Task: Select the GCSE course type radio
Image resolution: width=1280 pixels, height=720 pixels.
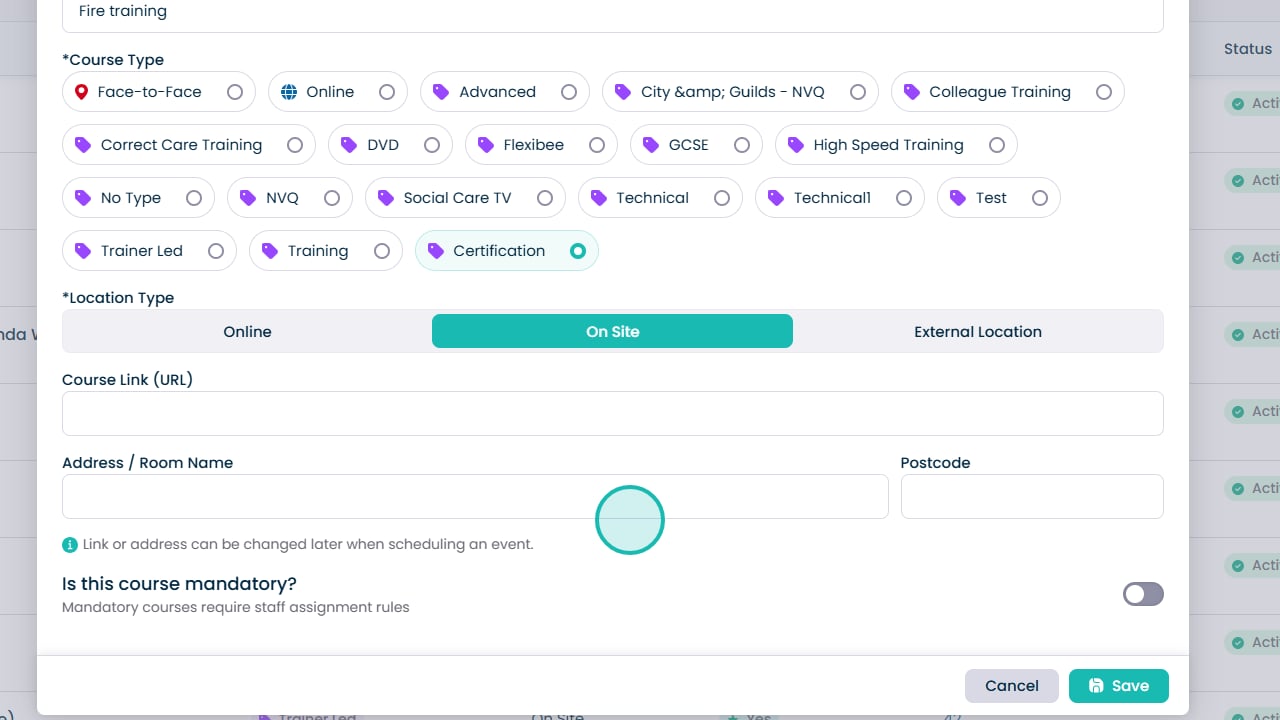Action: pos(742,145)
